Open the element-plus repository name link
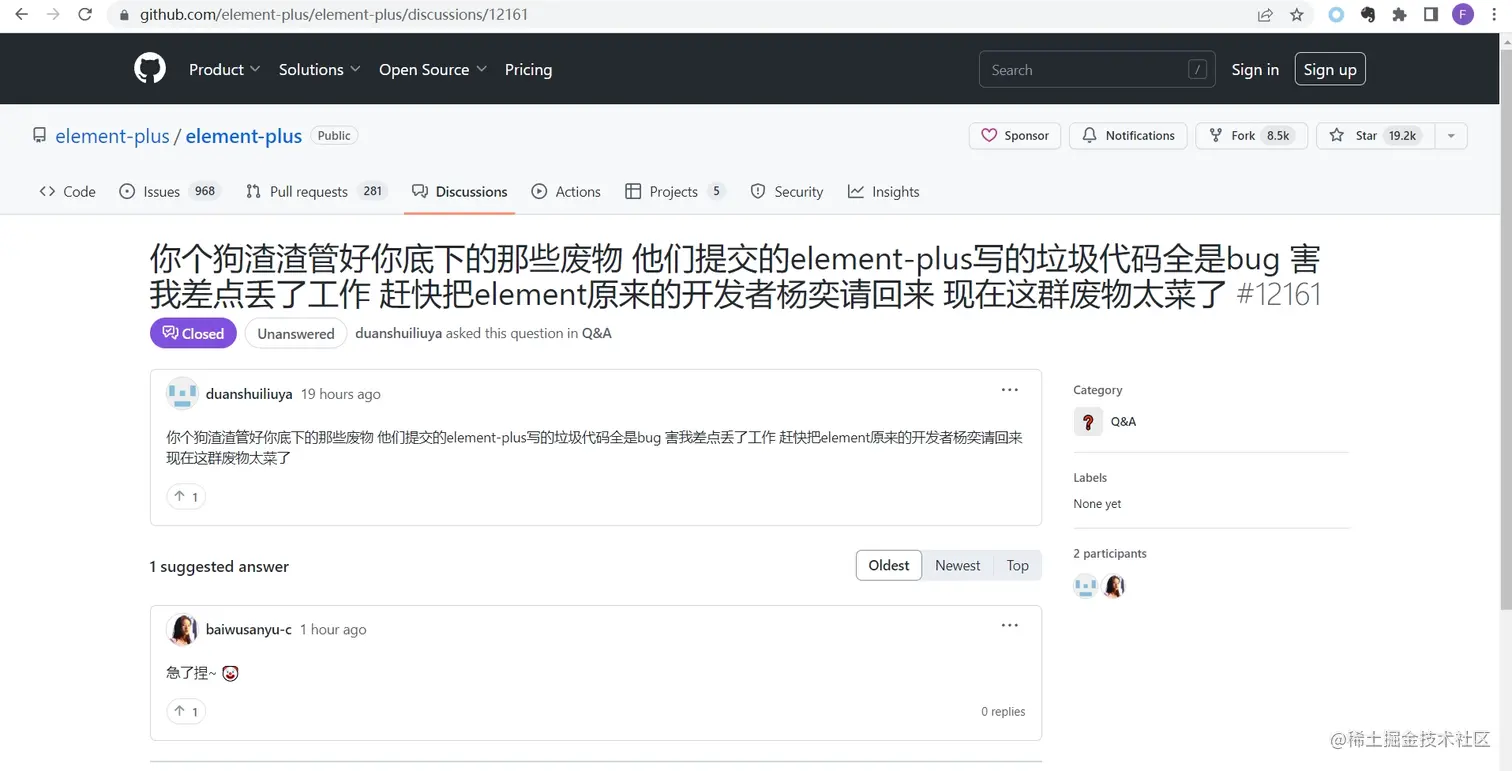Screen dimensions: 1512x771 (x=243, y=136)
